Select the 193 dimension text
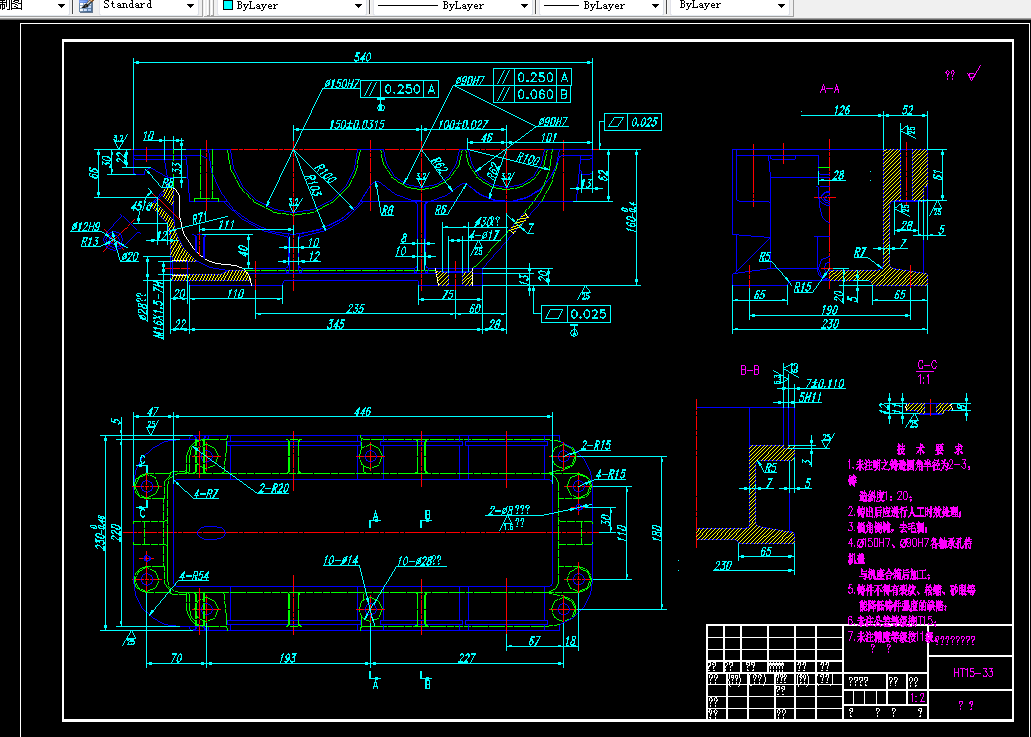Screen dimensions: 1031x737 point(288,657)
